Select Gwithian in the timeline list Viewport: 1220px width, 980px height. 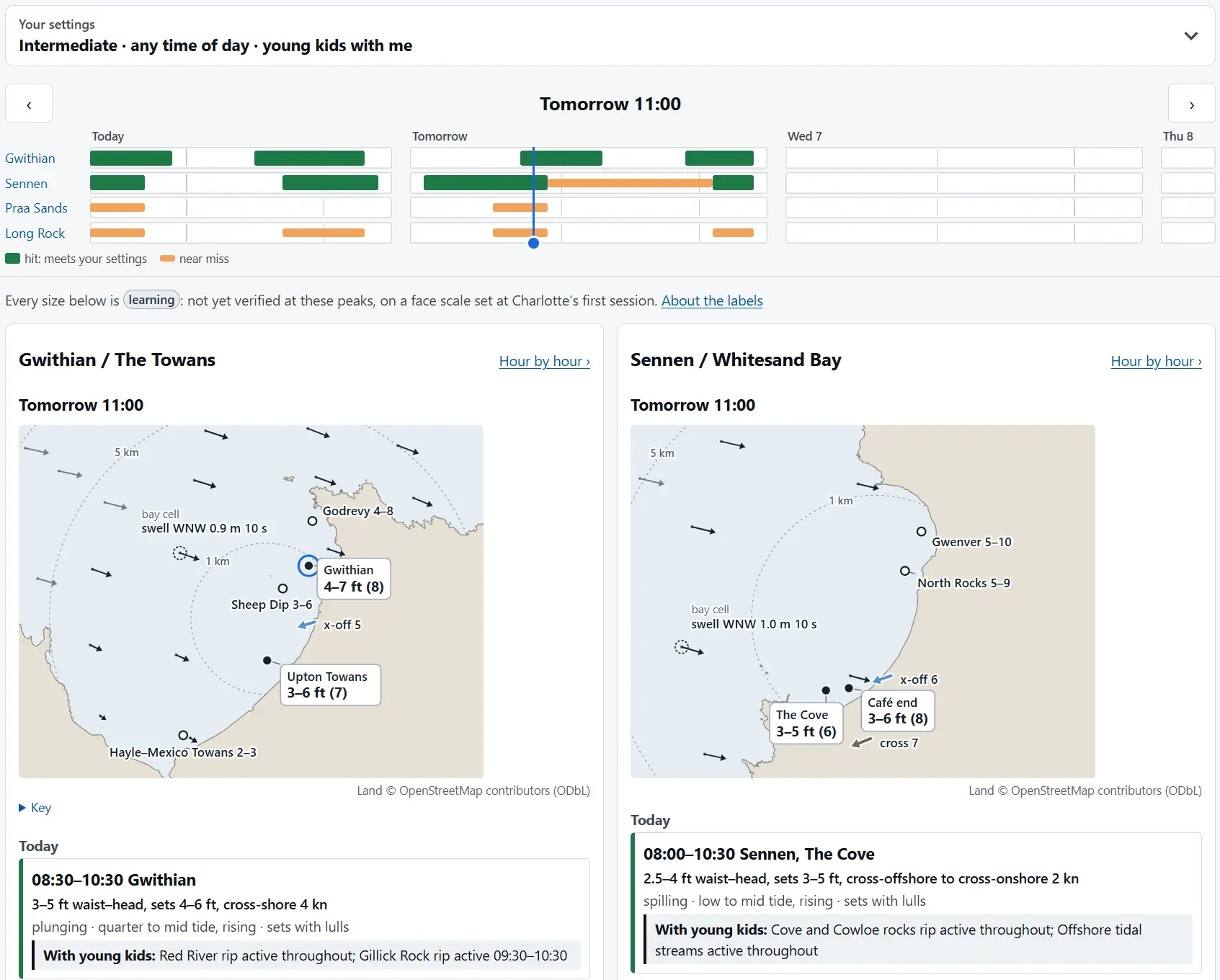pyautogui.click(x=30, y=159)
